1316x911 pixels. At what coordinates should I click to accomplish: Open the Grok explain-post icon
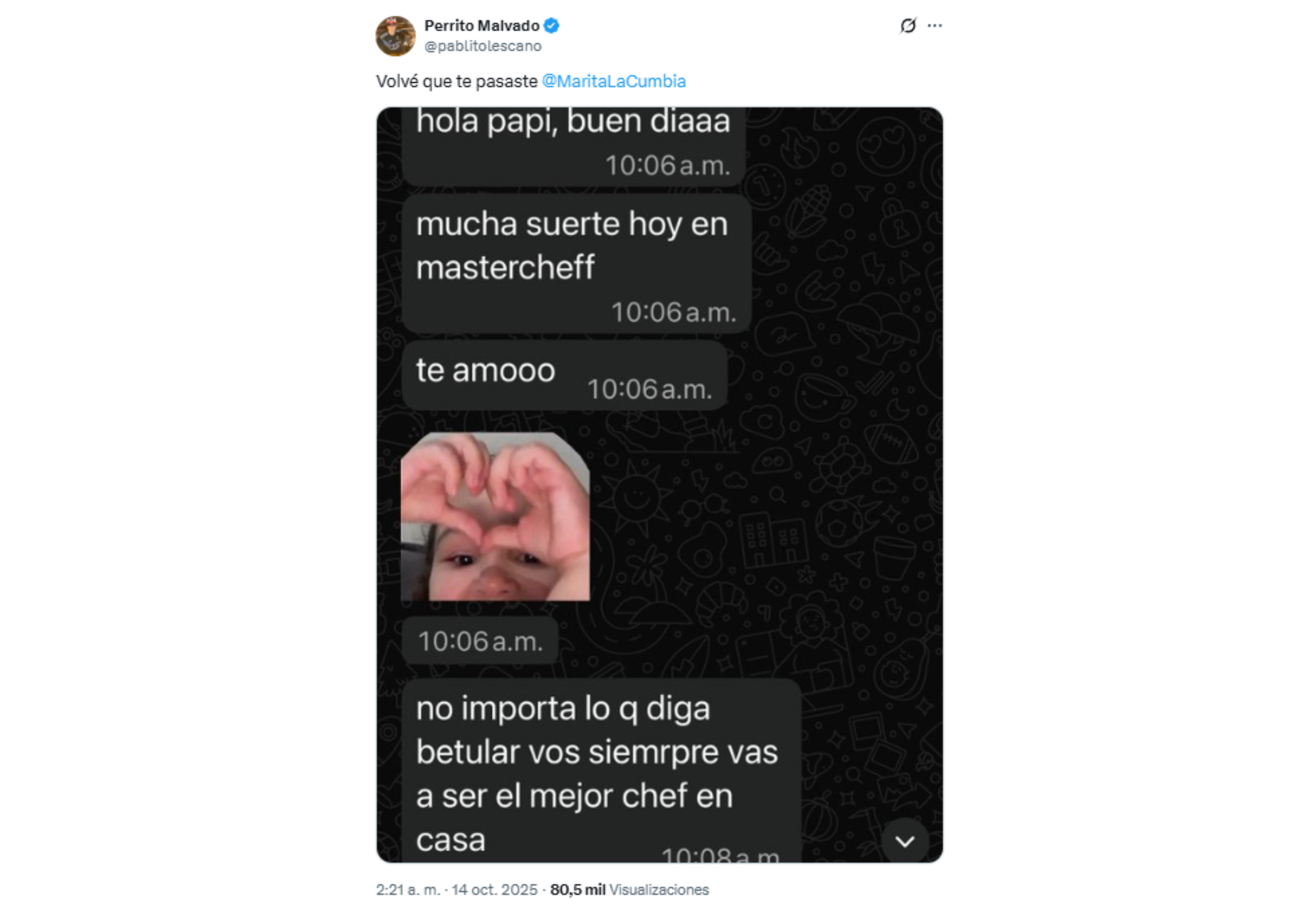point(907,26)
